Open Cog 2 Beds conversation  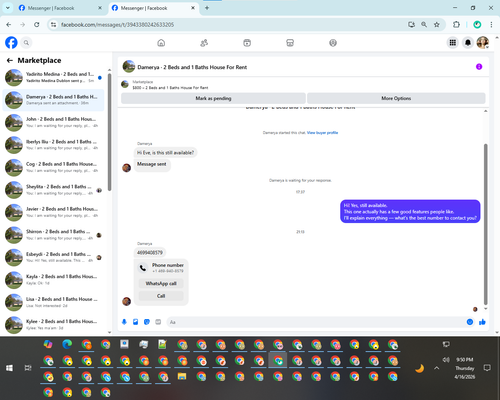click(53, 167)
